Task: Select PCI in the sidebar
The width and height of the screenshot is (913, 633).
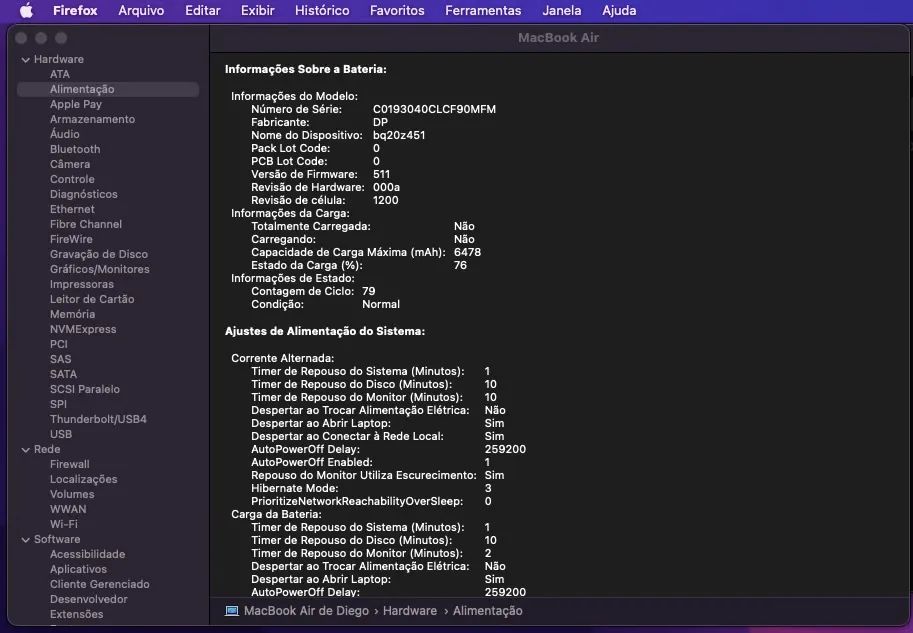Action: tap(59, 344)
